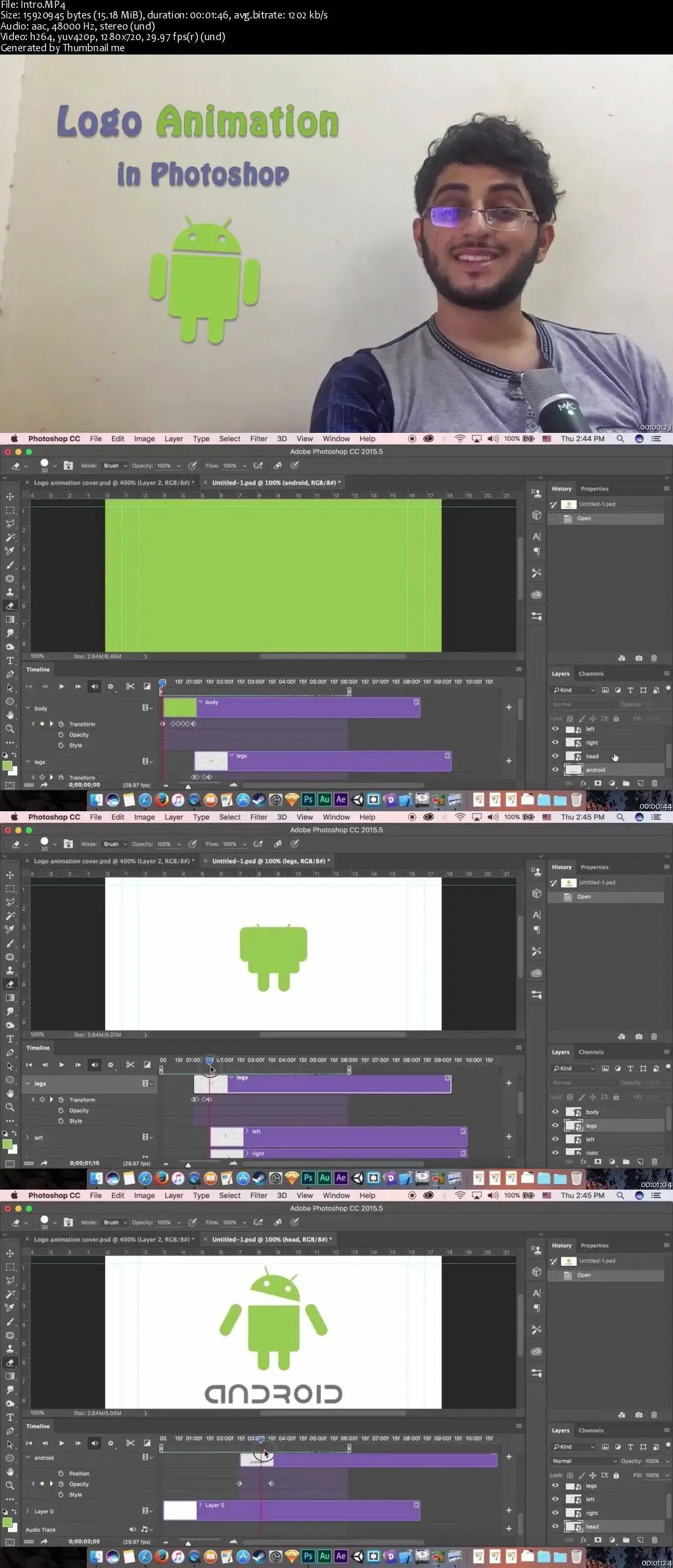The image size is (673, 1568).
Task: Open the After Effects dock icon in the 00:01:04 frame
Action: (340, 1178)
